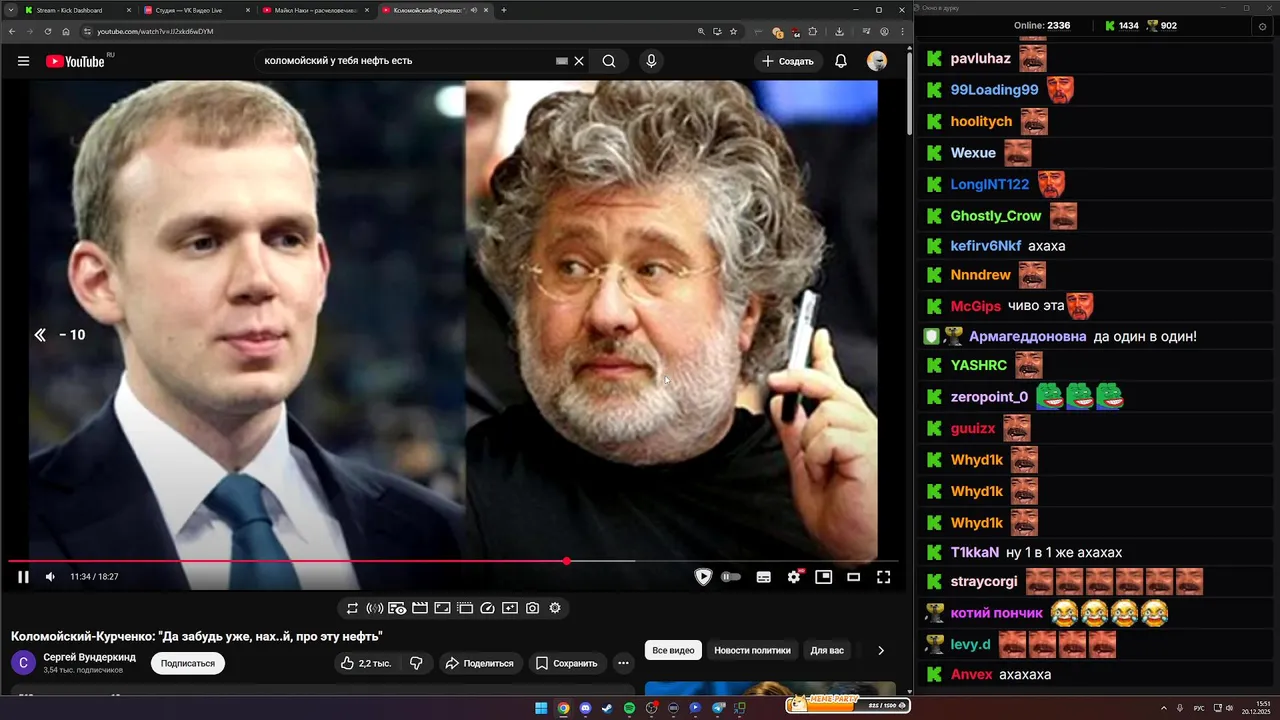Select the Для вас chip
Screen dimensions: 1280x720
pos(827,650)
